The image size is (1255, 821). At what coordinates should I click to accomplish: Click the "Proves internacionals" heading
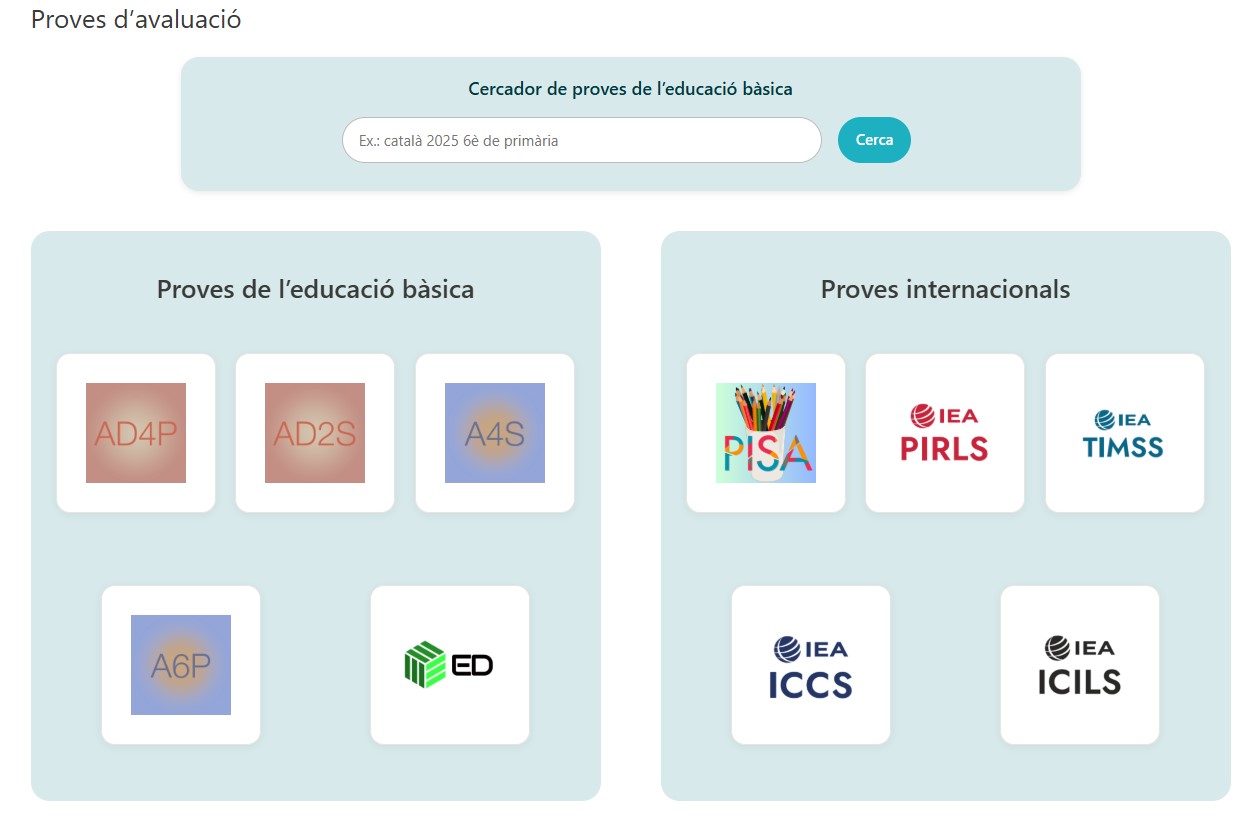945,290
